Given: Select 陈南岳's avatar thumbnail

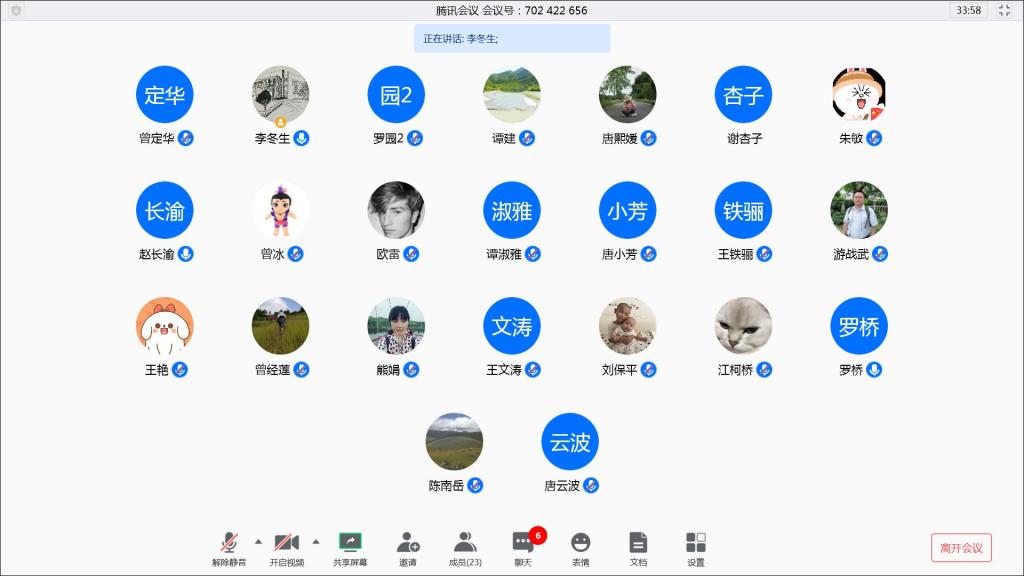Looking at the screenshot, I should pyautogui.click(x=454, y=442).
